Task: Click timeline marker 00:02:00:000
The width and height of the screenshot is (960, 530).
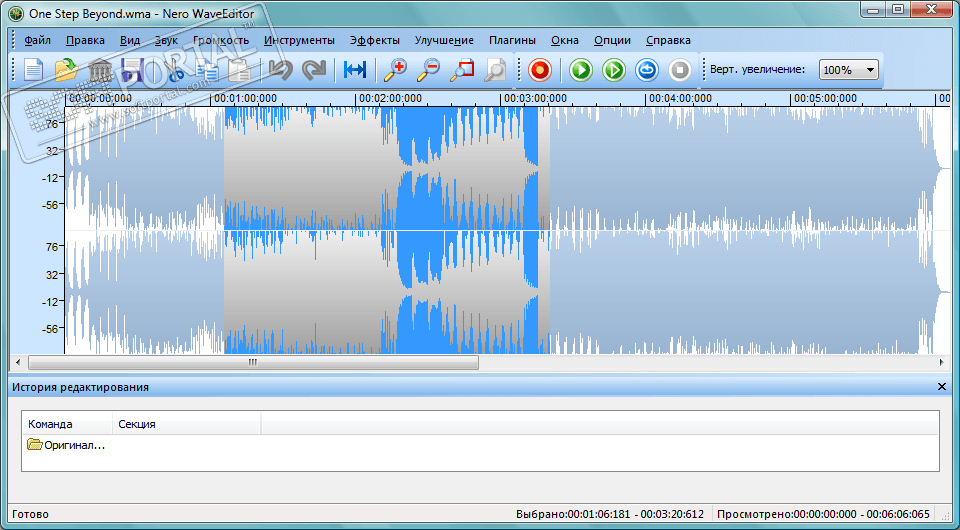Action: pyautogui.click(x=390, y=98)
